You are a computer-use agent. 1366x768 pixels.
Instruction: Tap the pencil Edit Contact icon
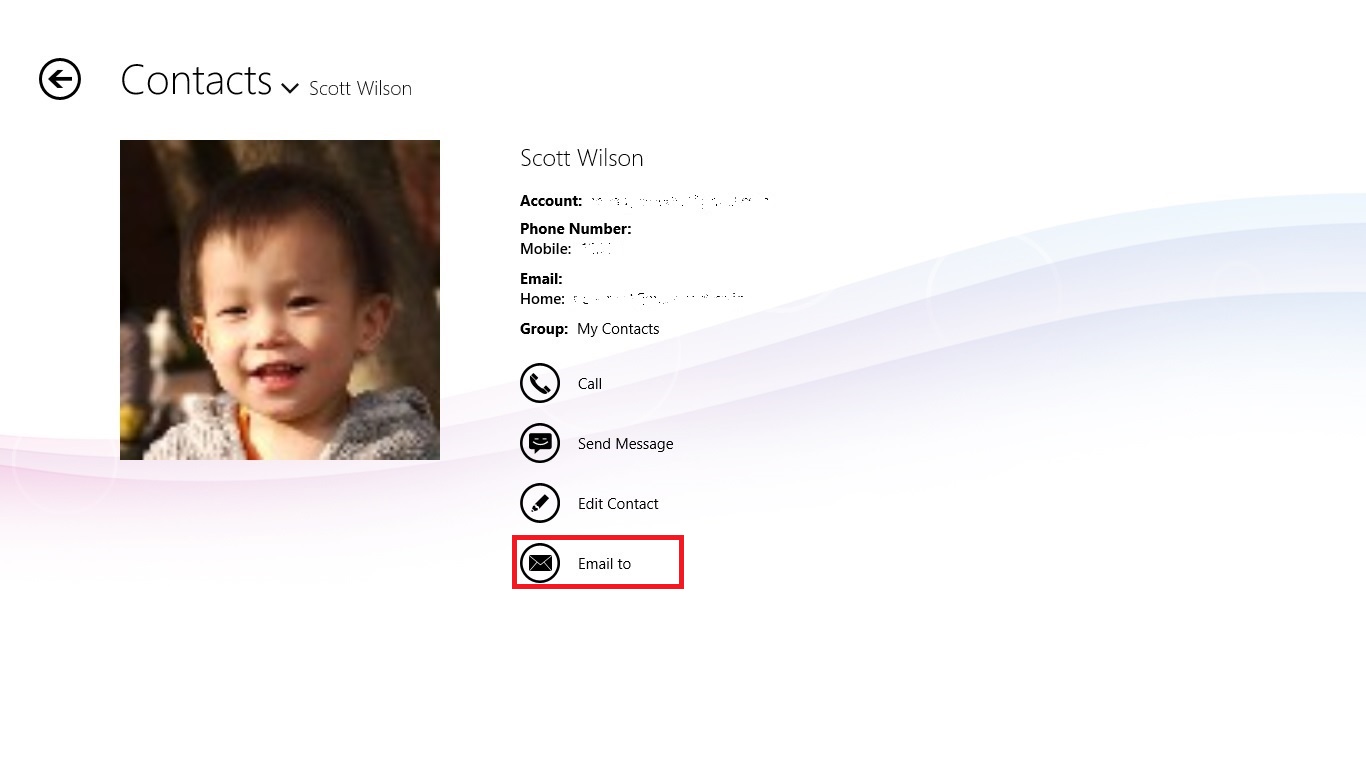(x=540, y=503)
